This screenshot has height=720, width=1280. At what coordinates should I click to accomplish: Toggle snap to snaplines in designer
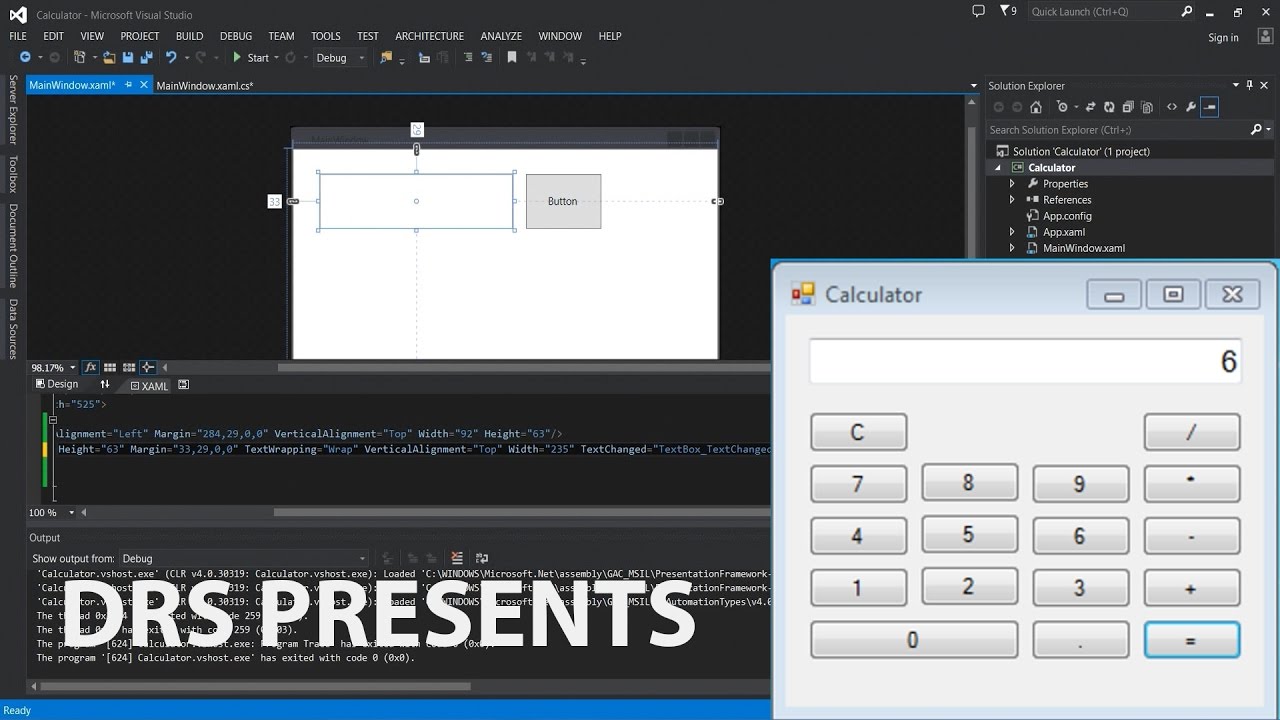click(x=147, y=368)
